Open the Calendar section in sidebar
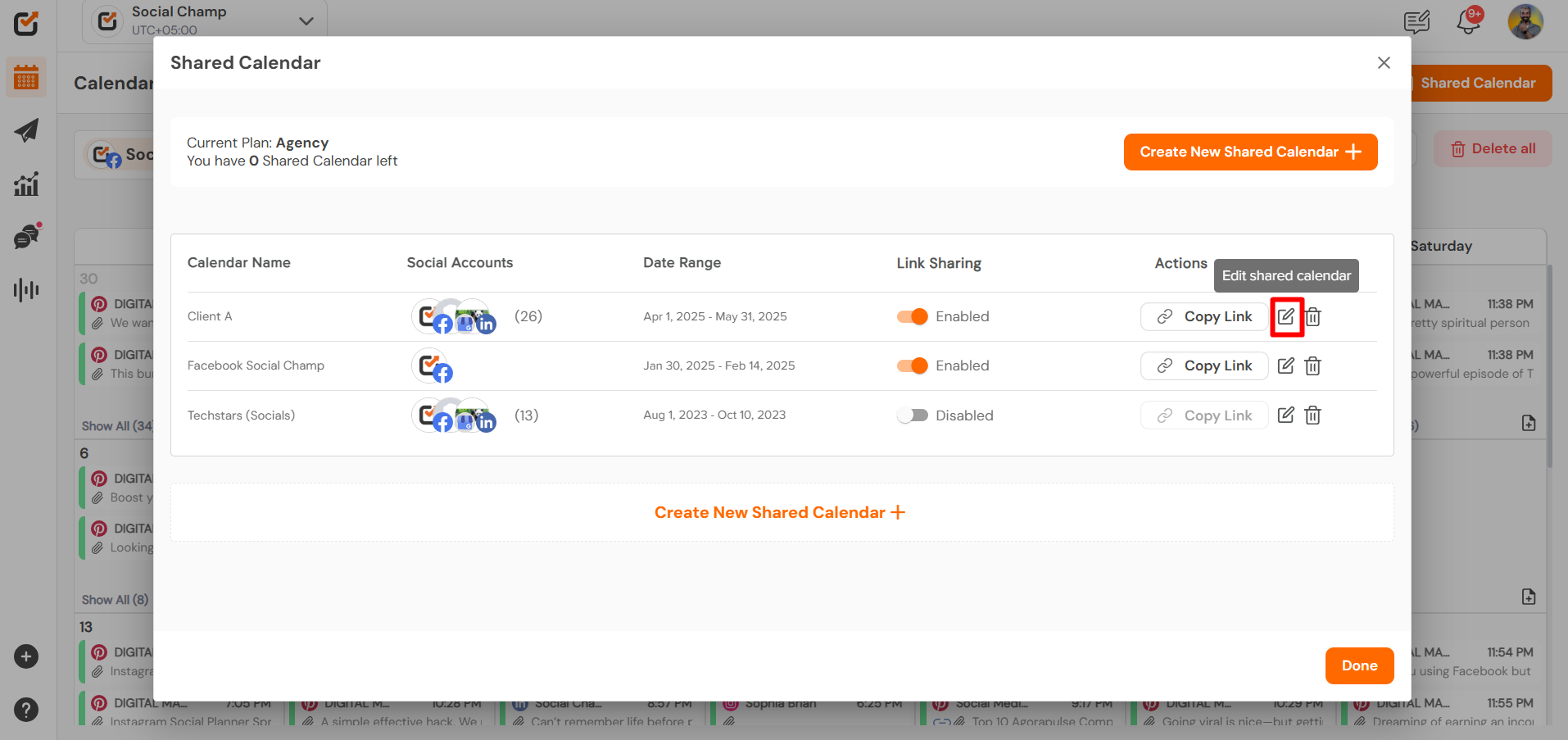 point(26,79)
